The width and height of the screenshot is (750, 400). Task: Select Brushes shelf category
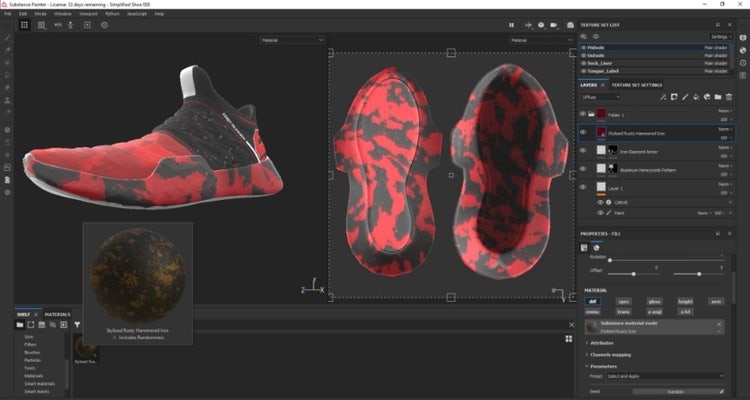32,352
